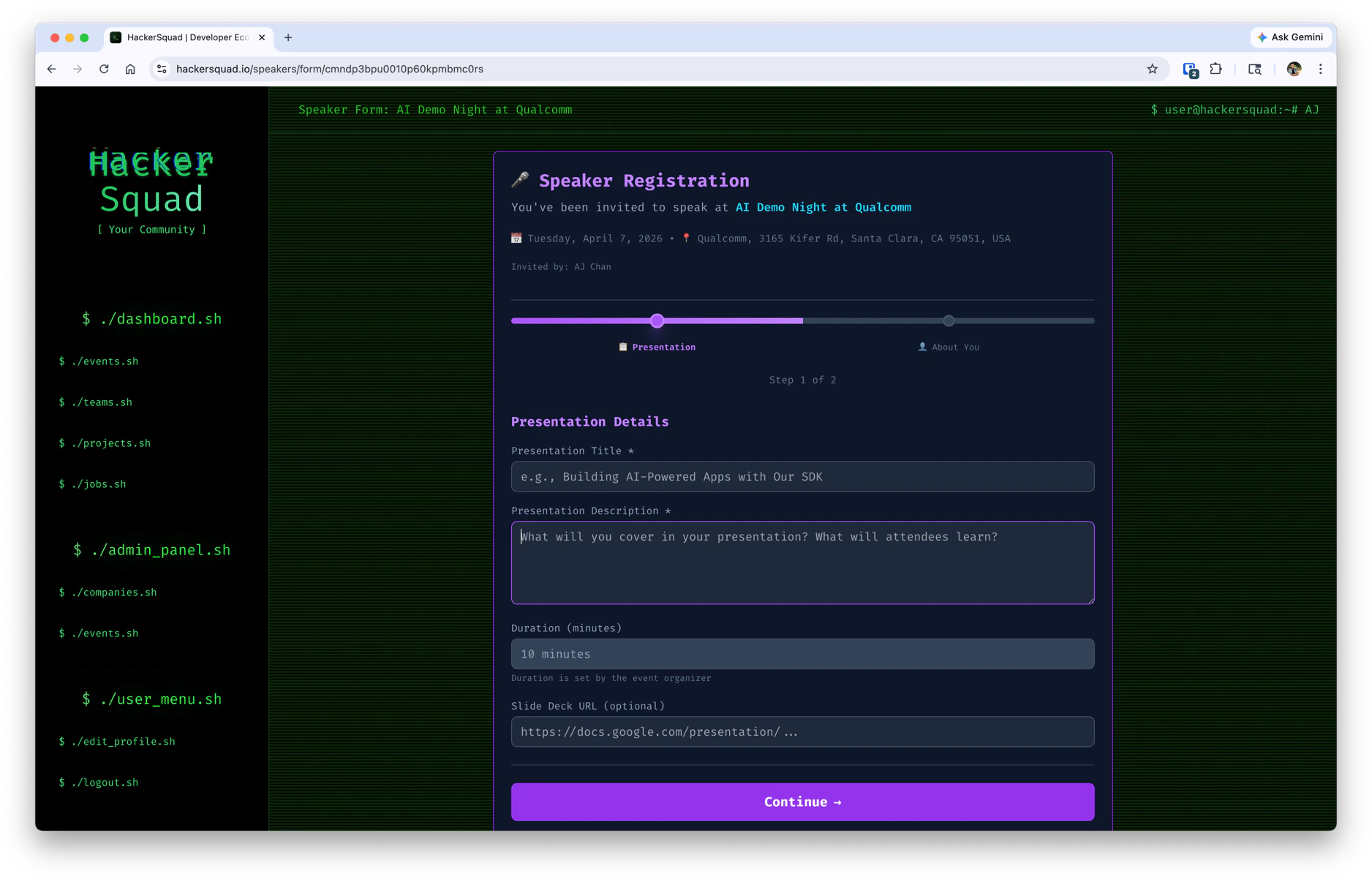Viewport: 1372px width, 880px height.
Task: Open the Chrome three-dot menu
Action: (x=1320, y=69)
